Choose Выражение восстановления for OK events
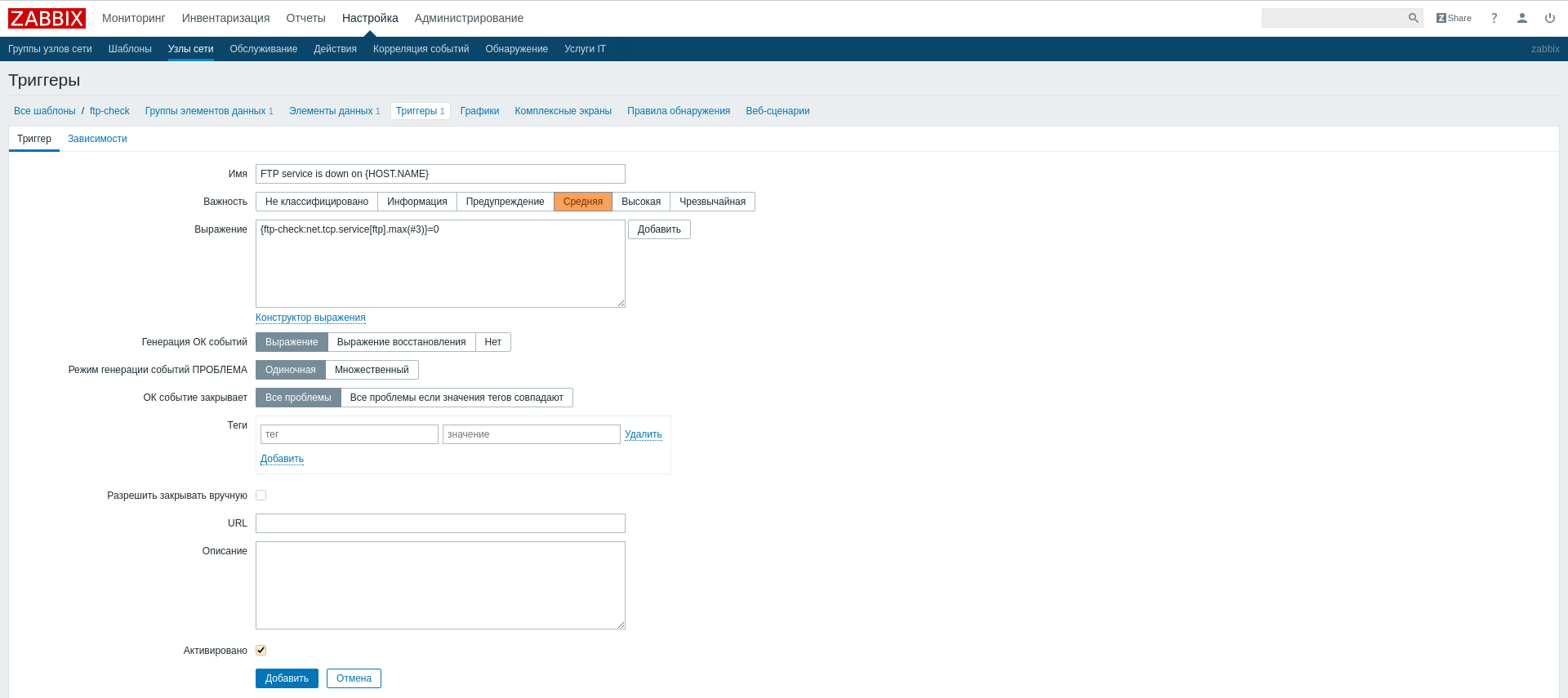 401,342
